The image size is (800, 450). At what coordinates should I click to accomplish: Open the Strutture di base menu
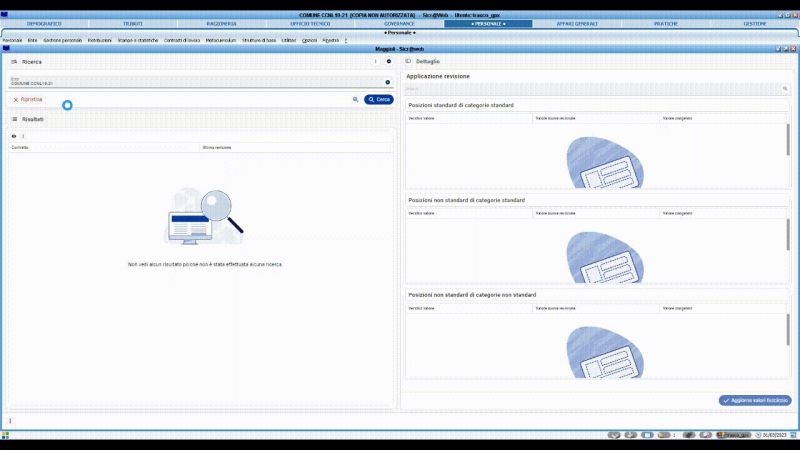coord(259,40)
